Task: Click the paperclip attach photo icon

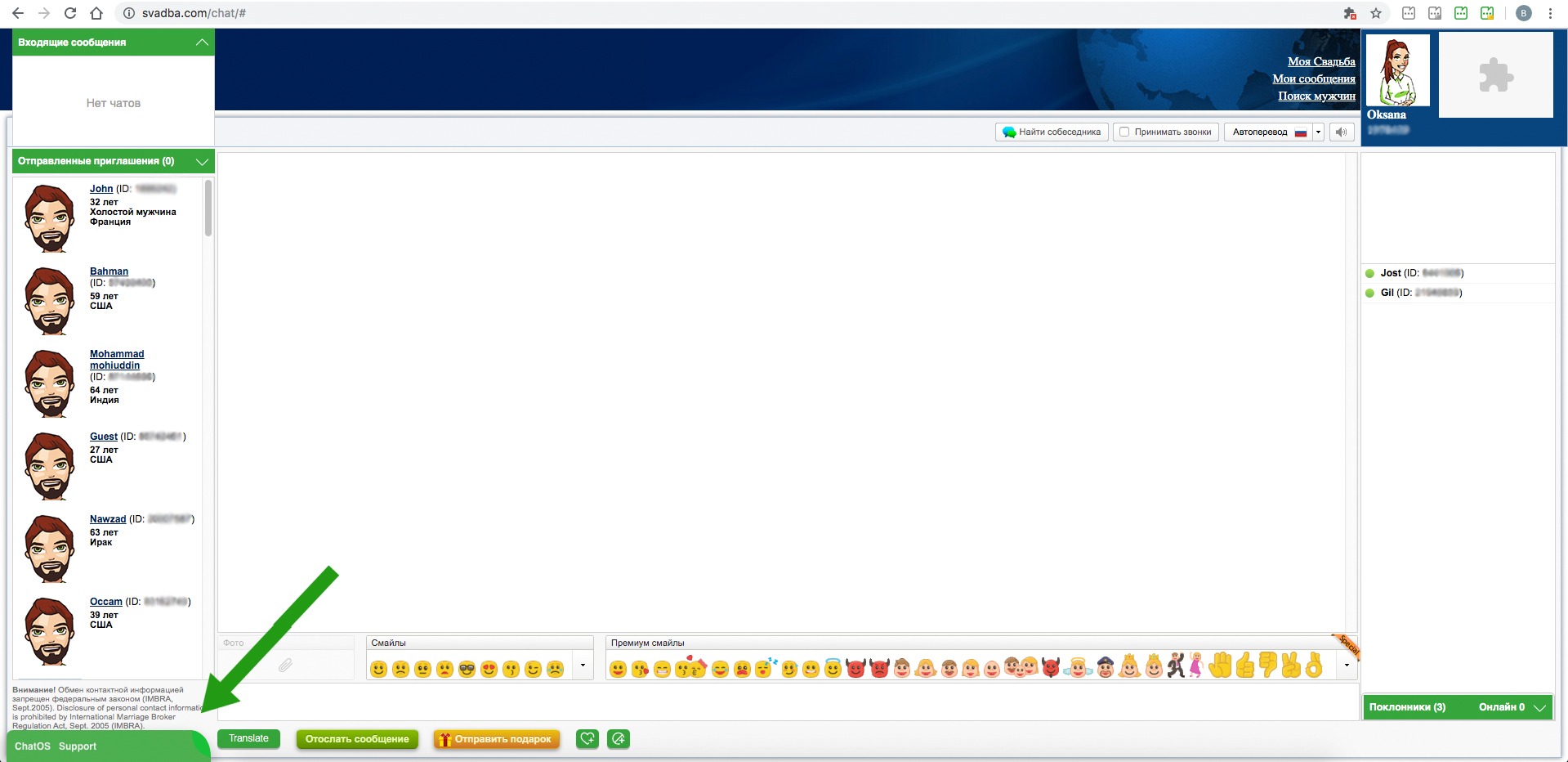Action: pyautogui.click(x=285, y=666)
